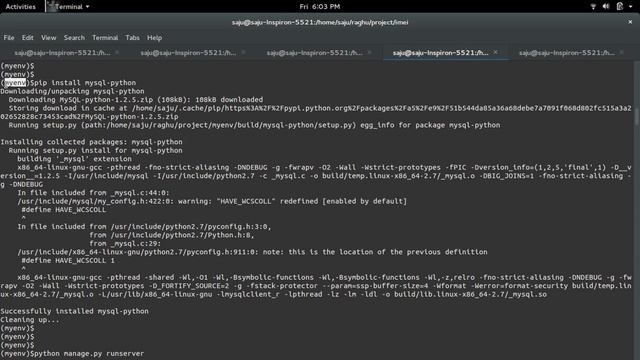Click the volume speaker icon
Image resolution: width=640 pixels, height=360 pixels.
(606, 7)
